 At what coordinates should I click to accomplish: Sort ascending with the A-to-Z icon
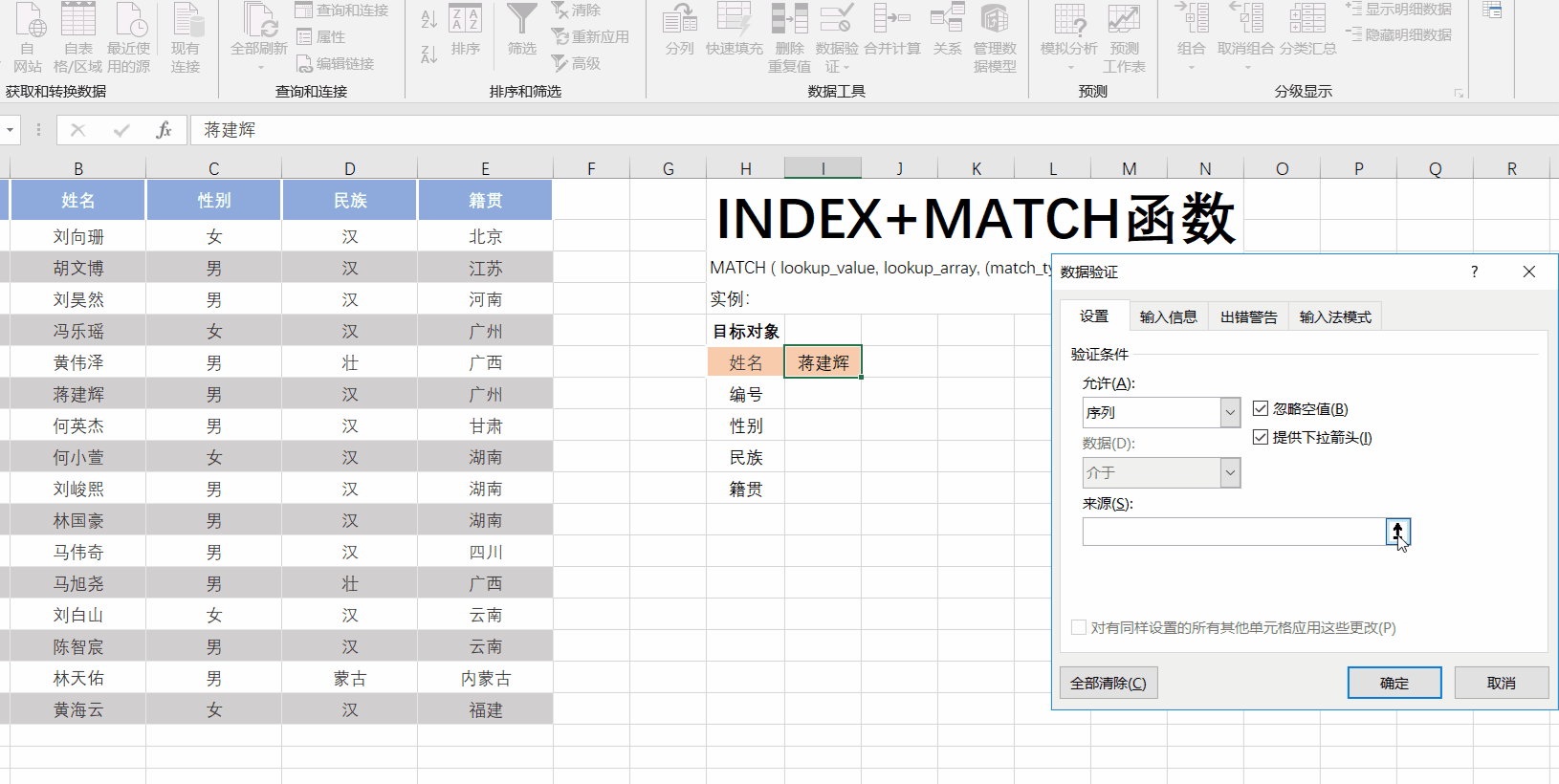[429, 17]
